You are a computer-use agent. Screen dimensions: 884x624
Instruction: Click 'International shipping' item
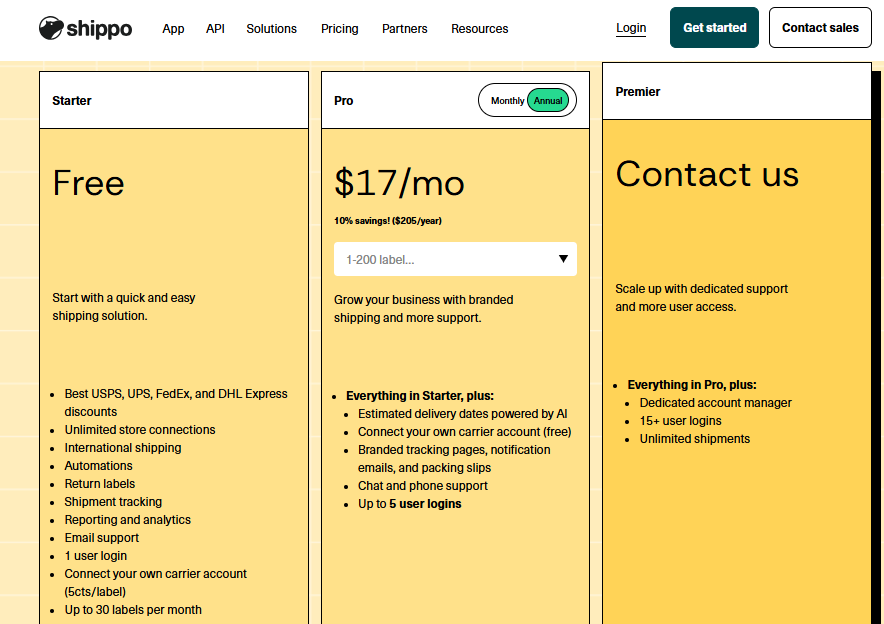[x=123, y=448]
